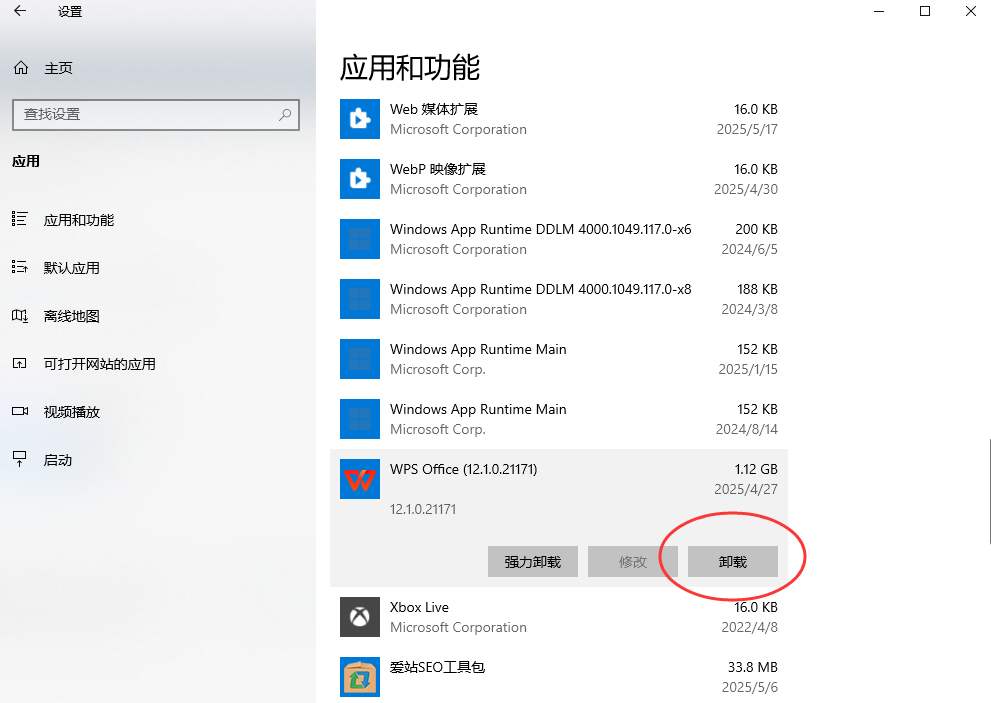
Task: Click icon of Windows App Runtime Main dated 2024/8/14
Action: 360,419
